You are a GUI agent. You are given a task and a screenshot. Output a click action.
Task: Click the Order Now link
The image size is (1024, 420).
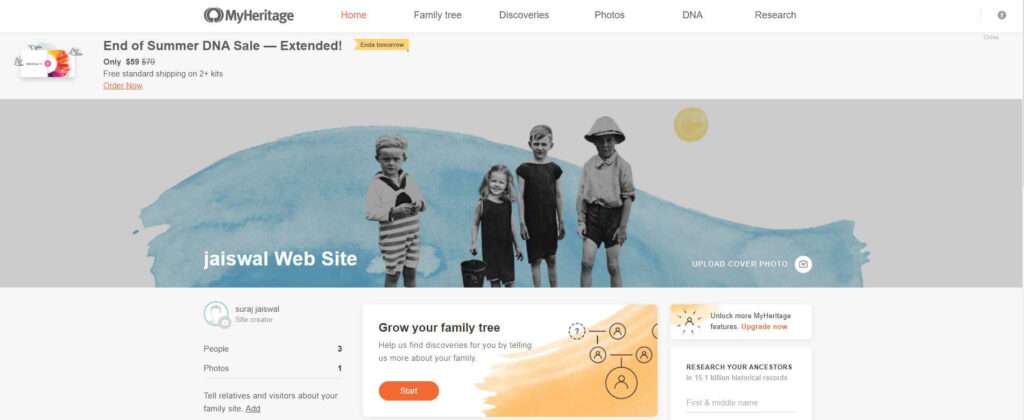123,86
